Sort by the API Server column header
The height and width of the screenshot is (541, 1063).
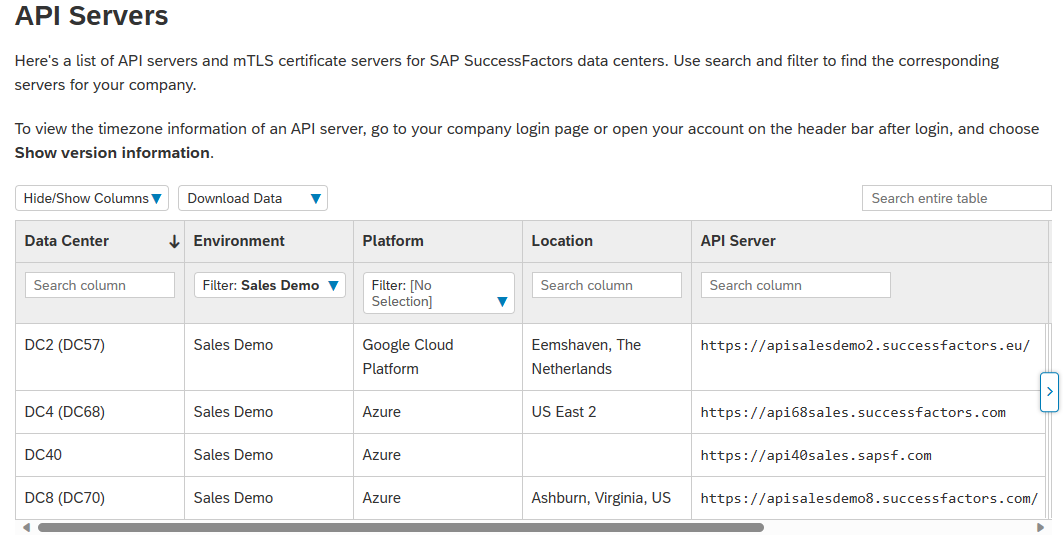(x=738, y=241)
